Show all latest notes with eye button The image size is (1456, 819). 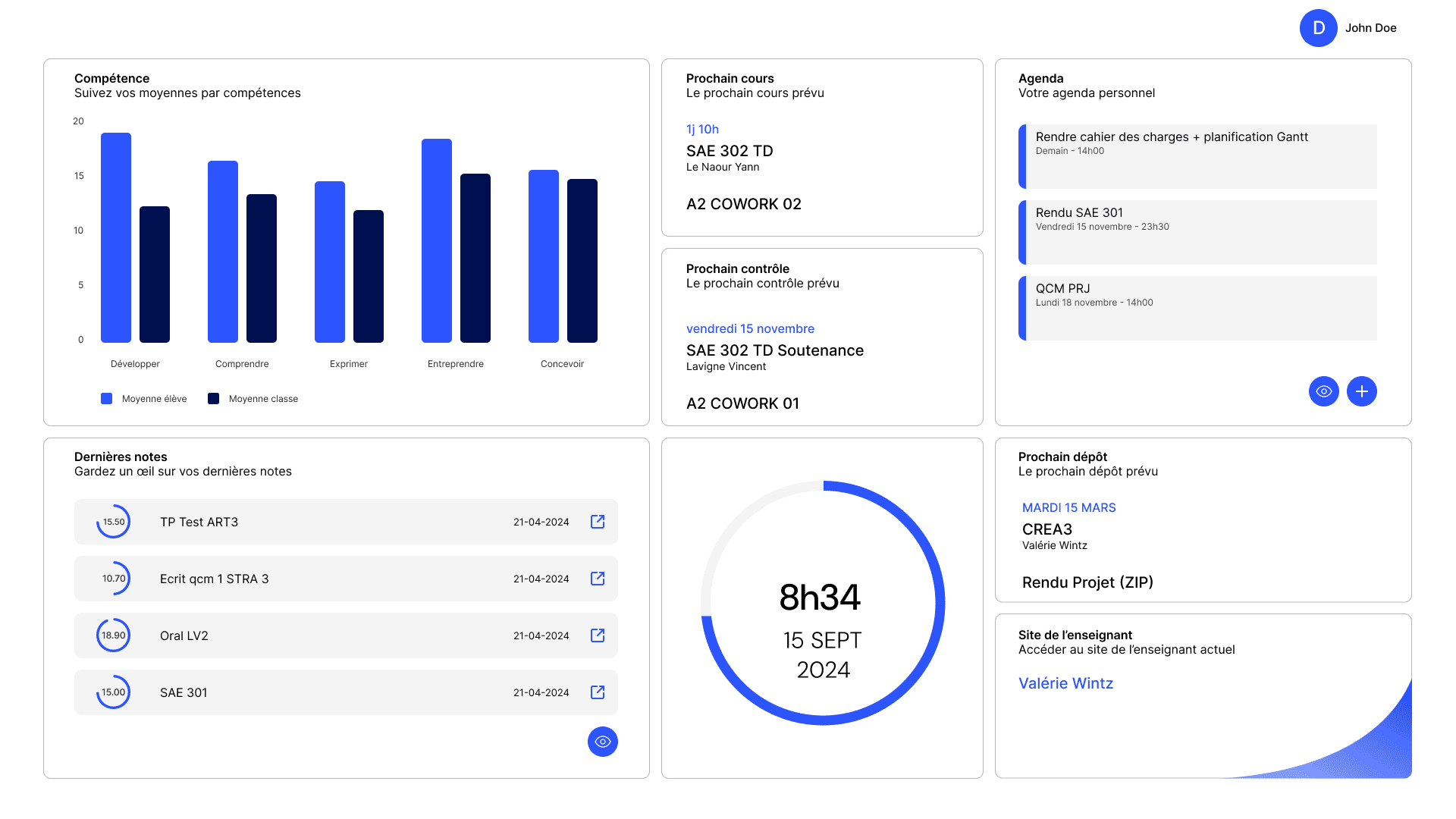tap(602, 742)
